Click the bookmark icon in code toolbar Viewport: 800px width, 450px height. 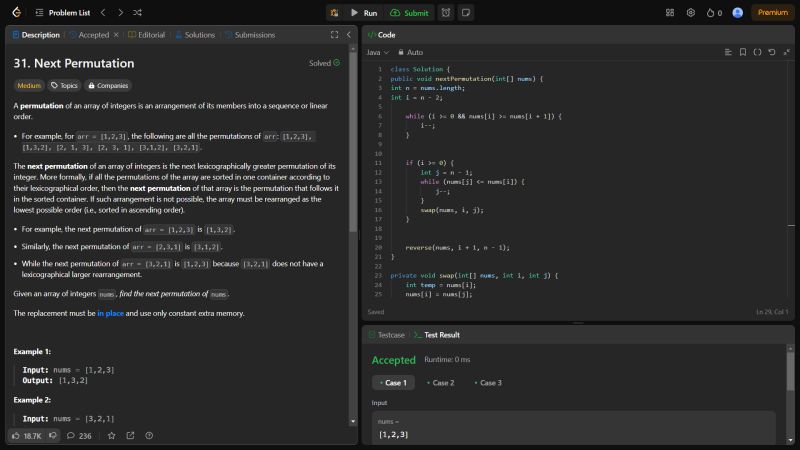click(743, 52)
